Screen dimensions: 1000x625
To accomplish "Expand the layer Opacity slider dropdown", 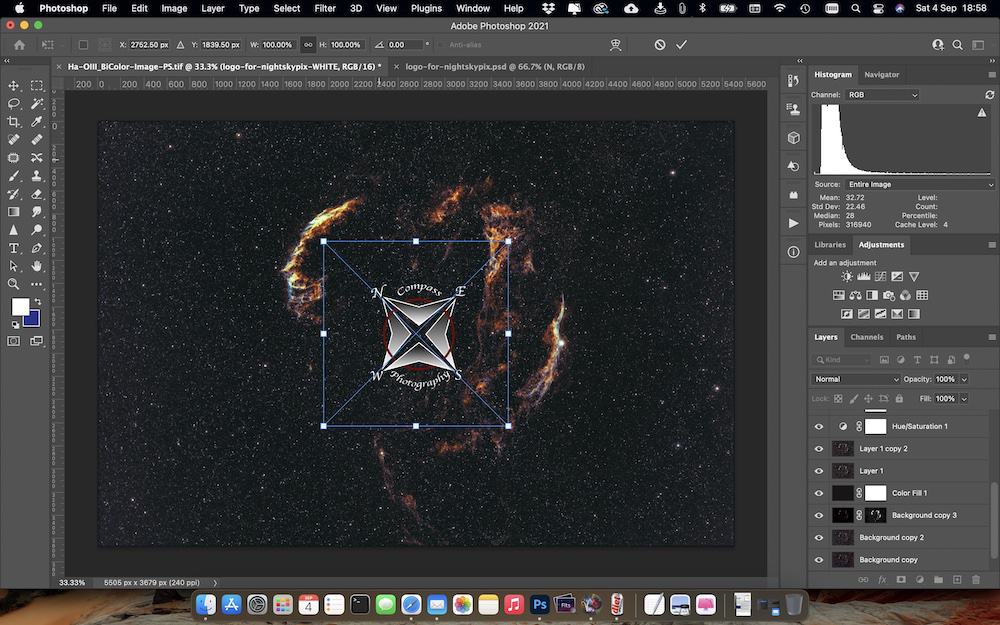I will (964, 379).
